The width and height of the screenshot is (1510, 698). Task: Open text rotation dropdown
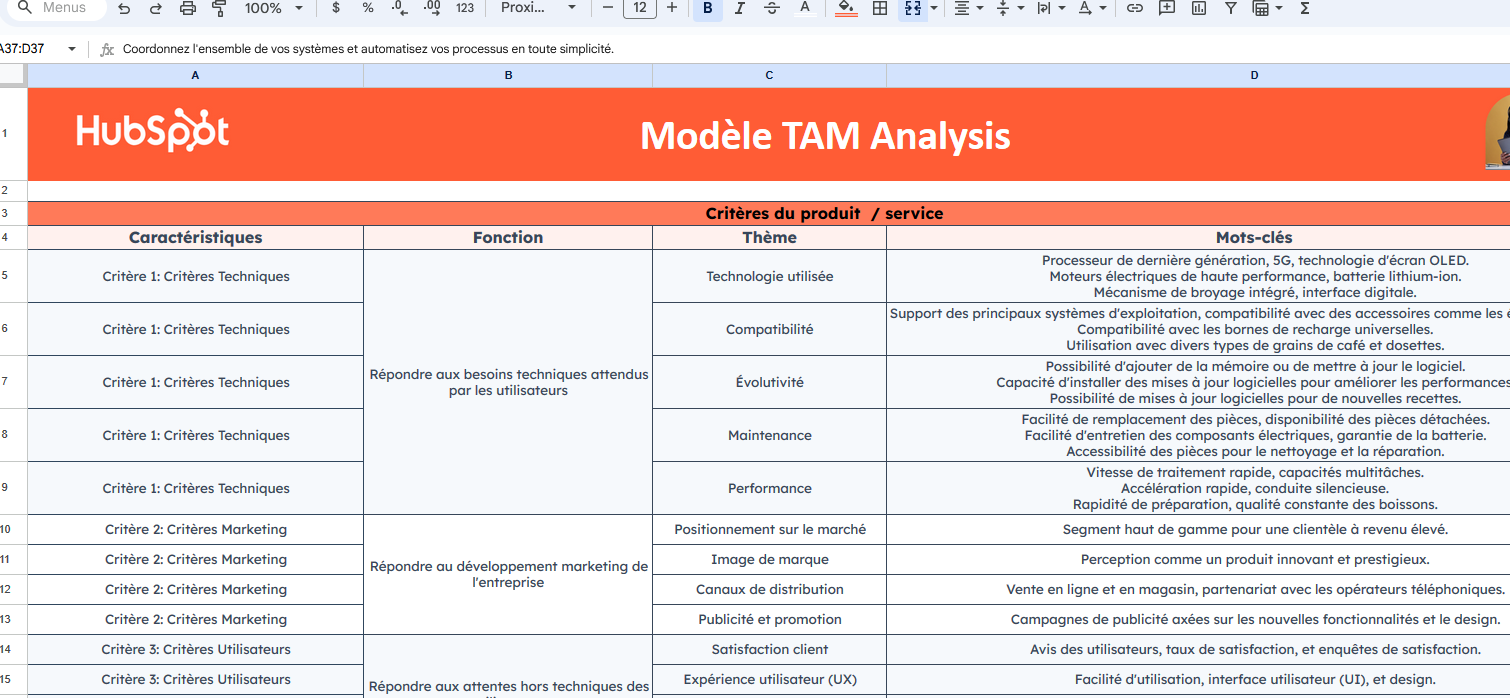[1091, 8]
